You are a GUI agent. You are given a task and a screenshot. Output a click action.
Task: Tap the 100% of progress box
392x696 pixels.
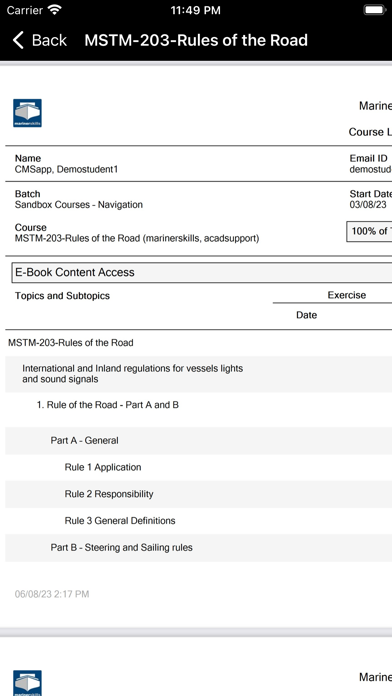click(x=369, y=231)
